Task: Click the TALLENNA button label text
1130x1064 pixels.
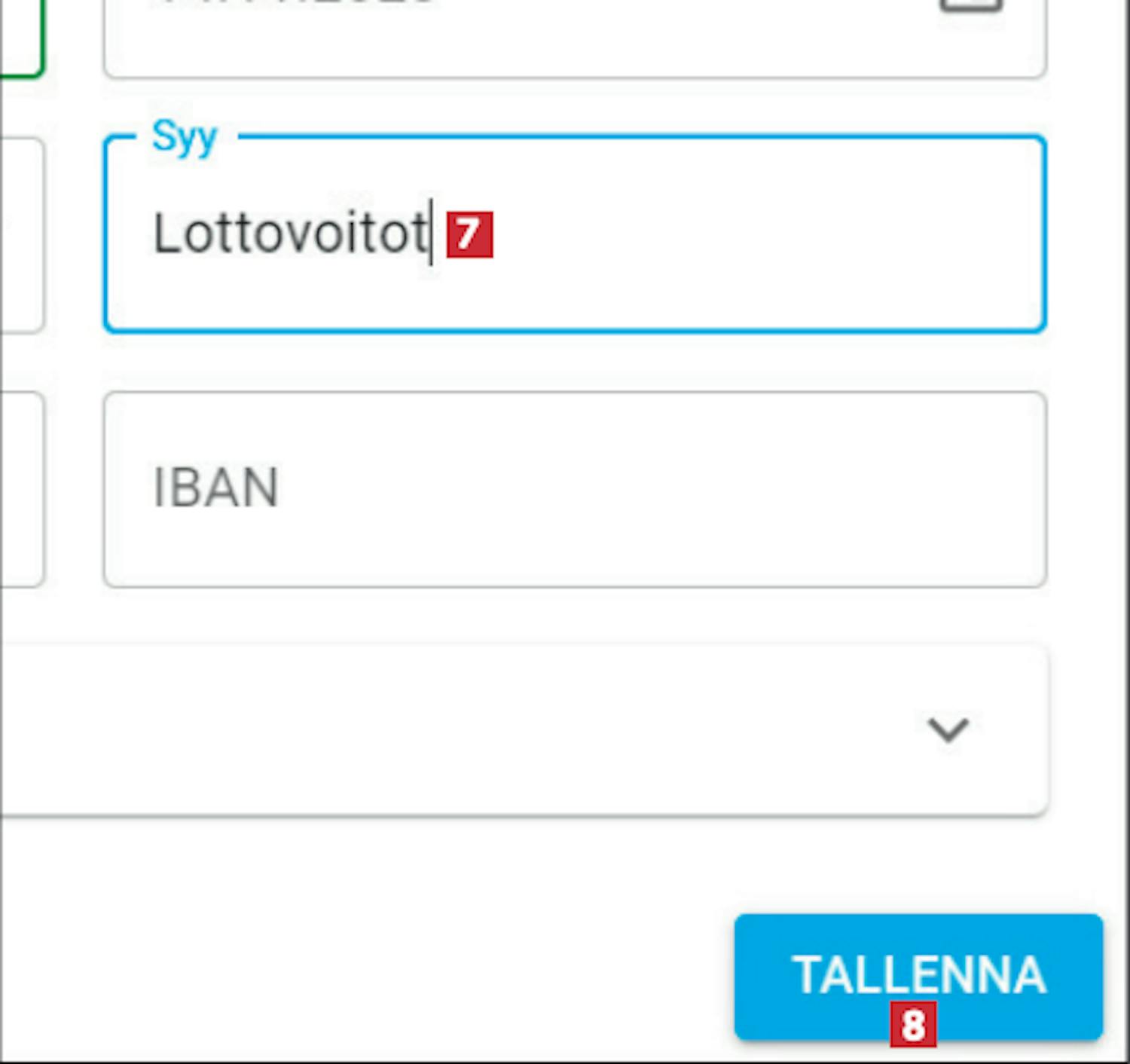Action: pos(918,974)
